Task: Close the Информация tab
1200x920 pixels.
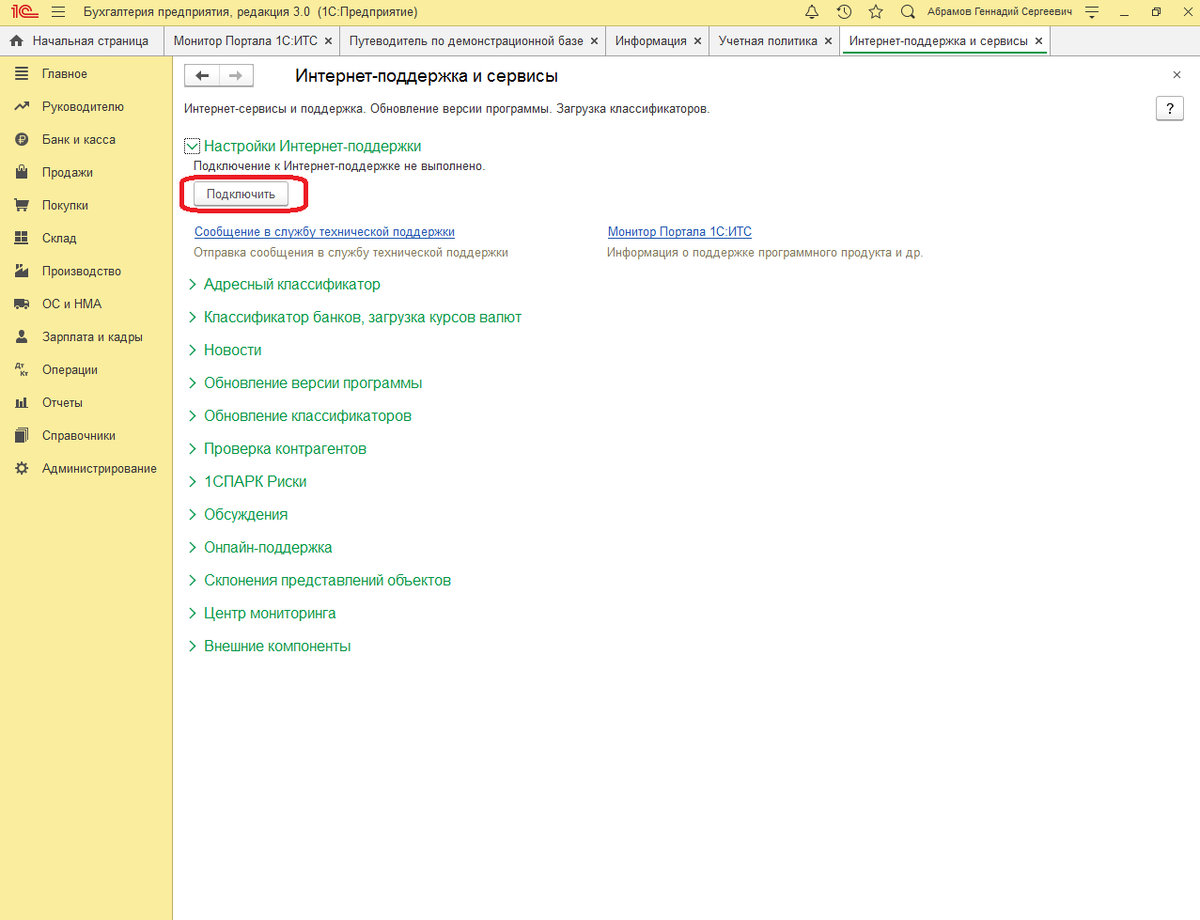Action: (699, 41)
